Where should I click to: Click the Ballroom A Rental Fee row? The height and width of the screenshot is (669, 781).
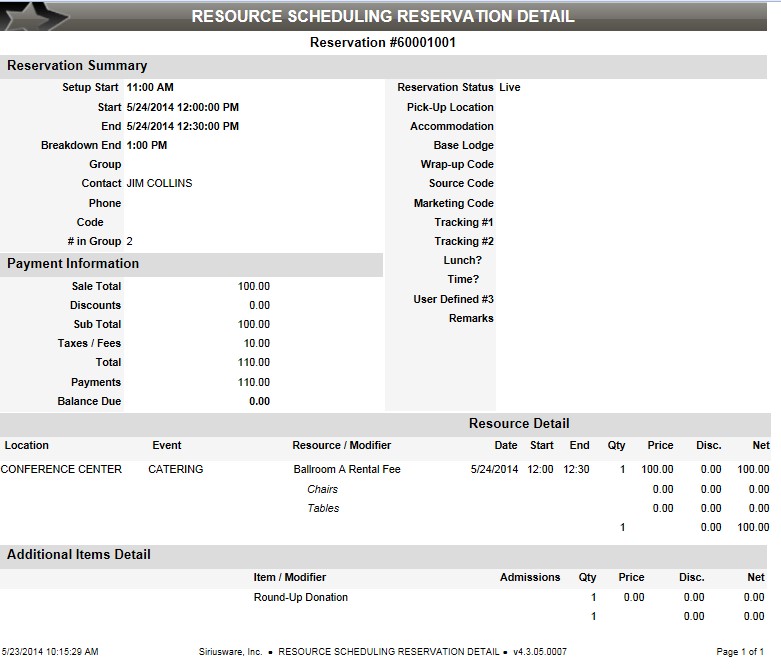(347, 469)
